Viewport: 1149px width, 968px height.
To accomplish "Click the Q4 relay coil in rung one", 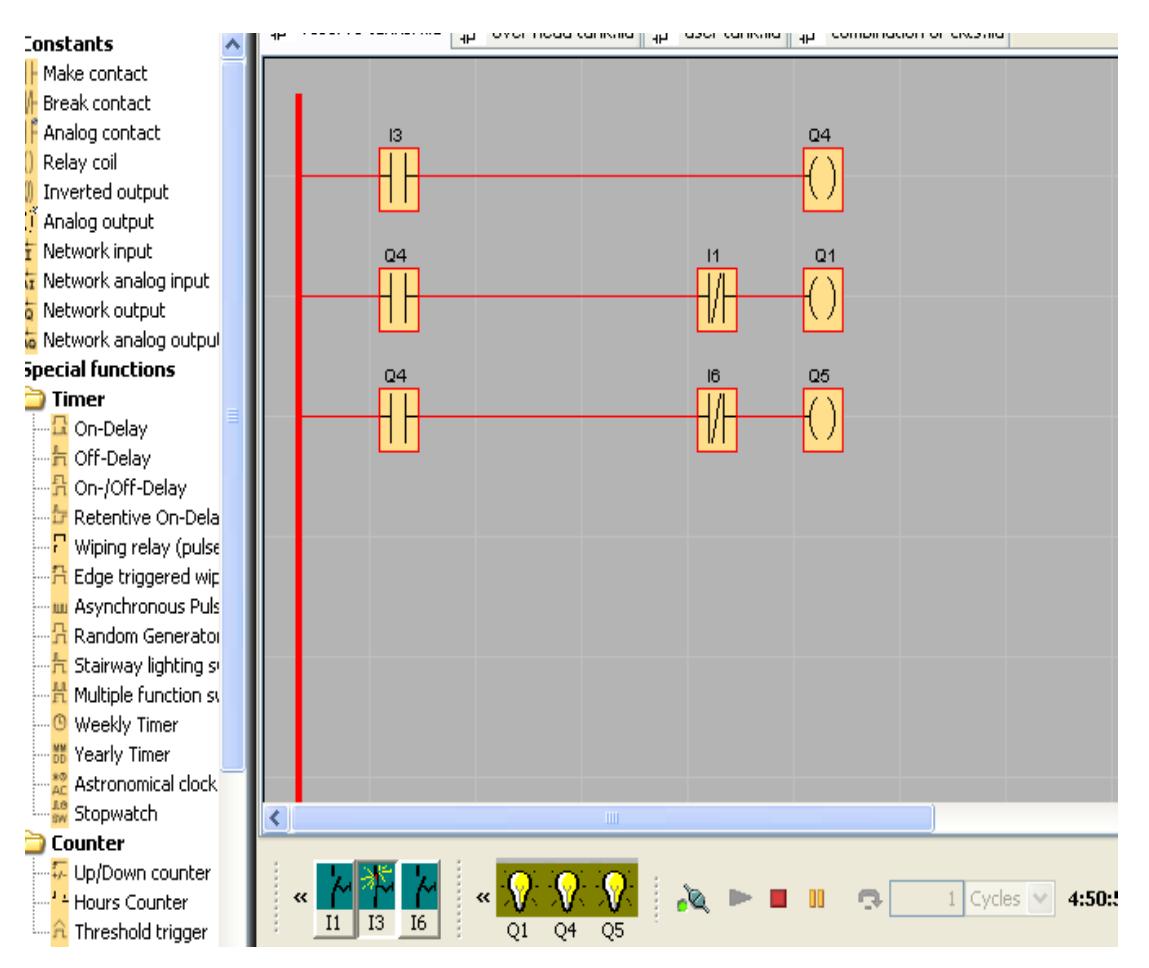I will pos(822,180).
